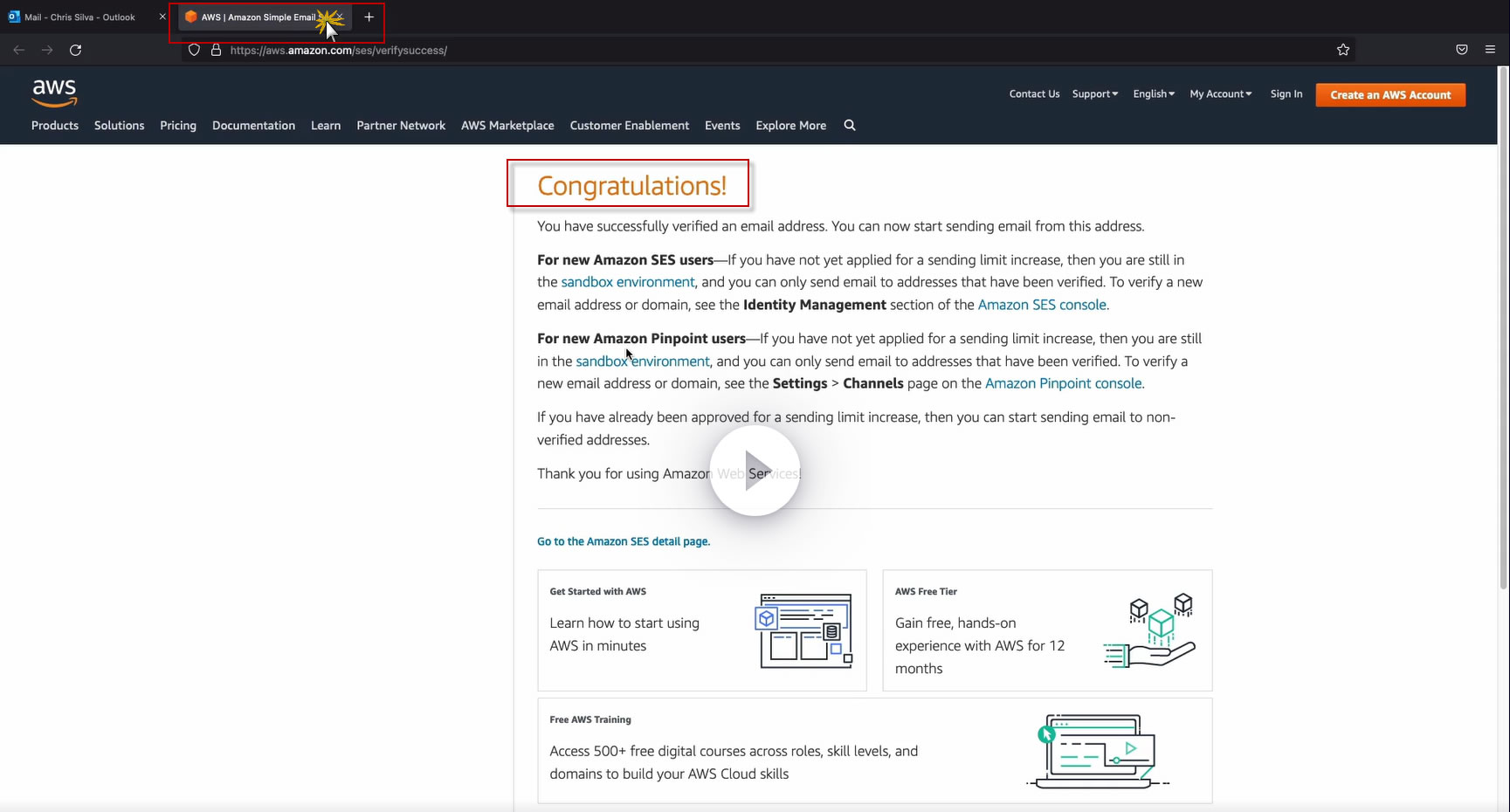Play the video with the center play button
1510x812 pixels.
click(x=755, y=471)
